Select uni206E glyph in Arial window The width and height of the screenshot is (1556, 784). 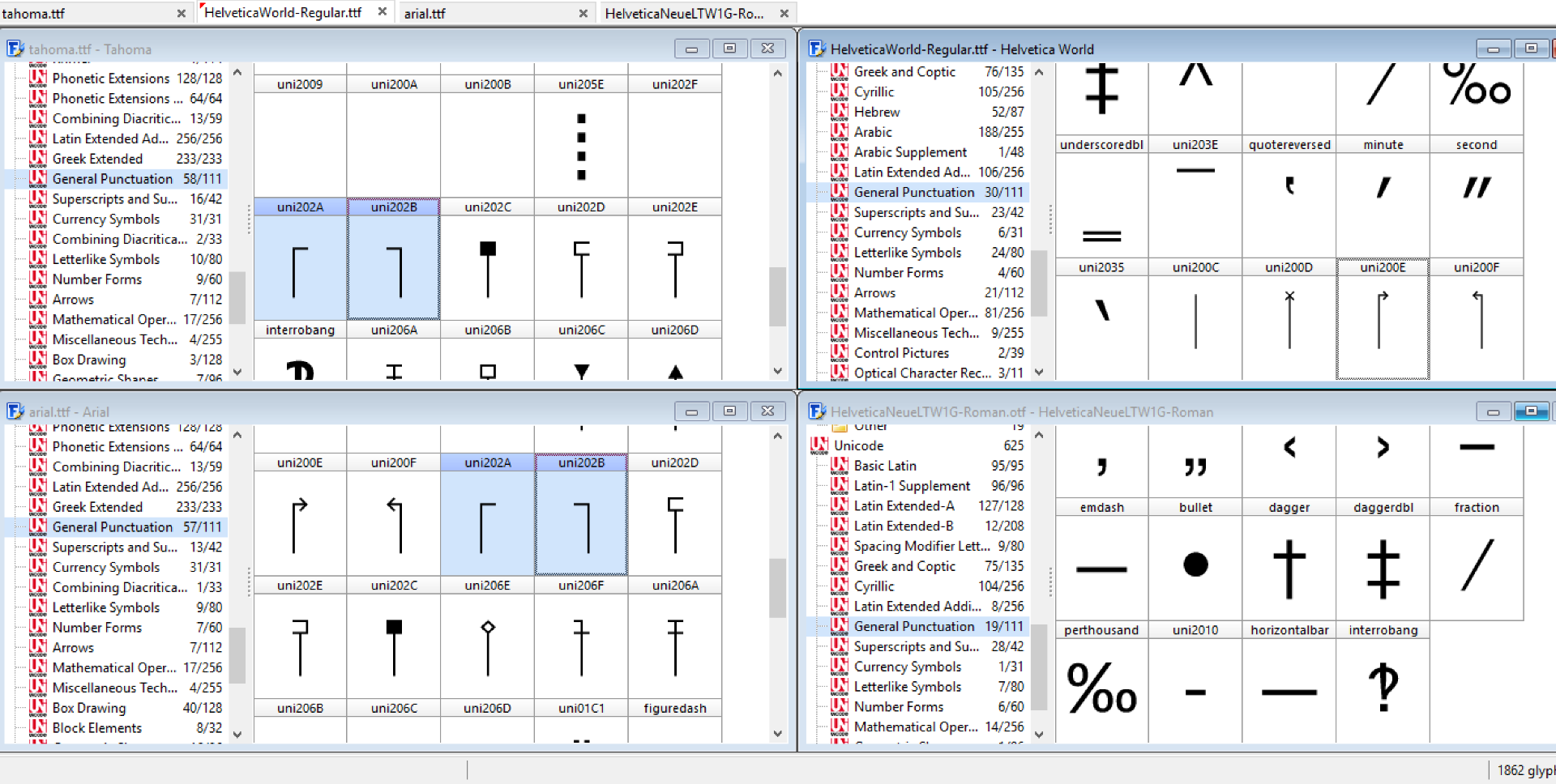click(488, 637)
